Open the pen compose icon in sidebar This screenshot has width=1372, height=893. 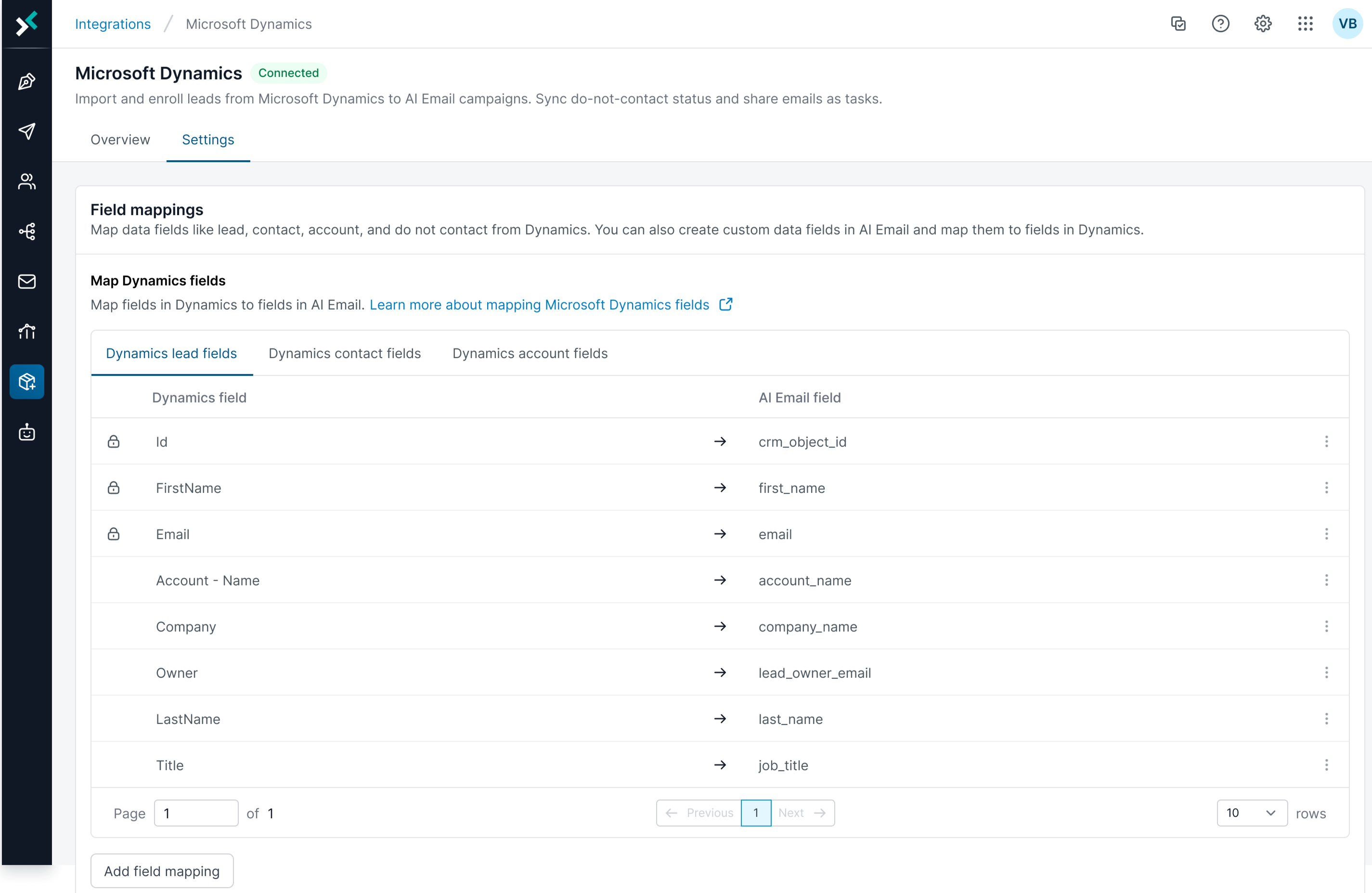[26, 81]
